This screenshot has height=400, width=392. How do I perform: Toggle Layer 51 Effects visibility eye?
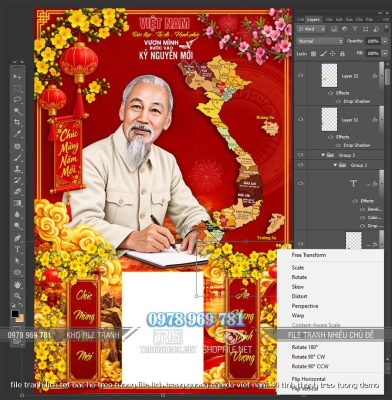(x=330, y=137)
